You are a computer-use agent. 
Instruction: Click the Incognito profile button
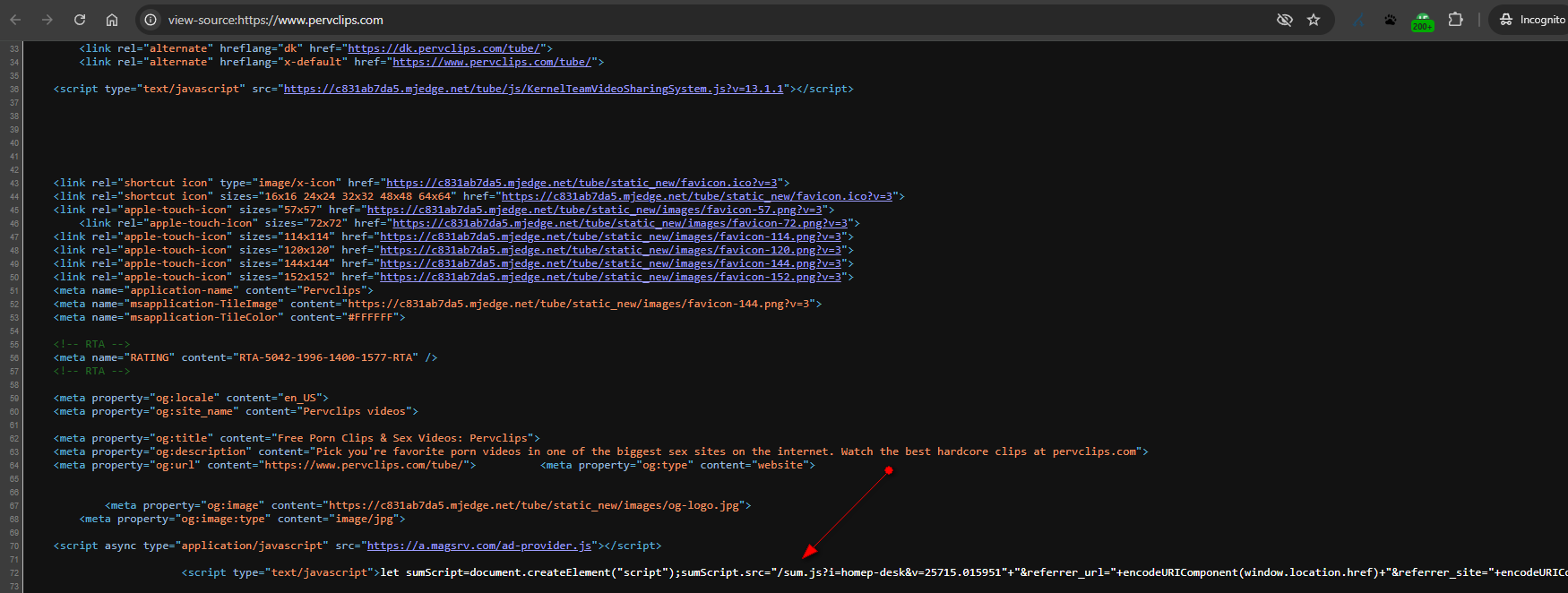click(1530, 20)
